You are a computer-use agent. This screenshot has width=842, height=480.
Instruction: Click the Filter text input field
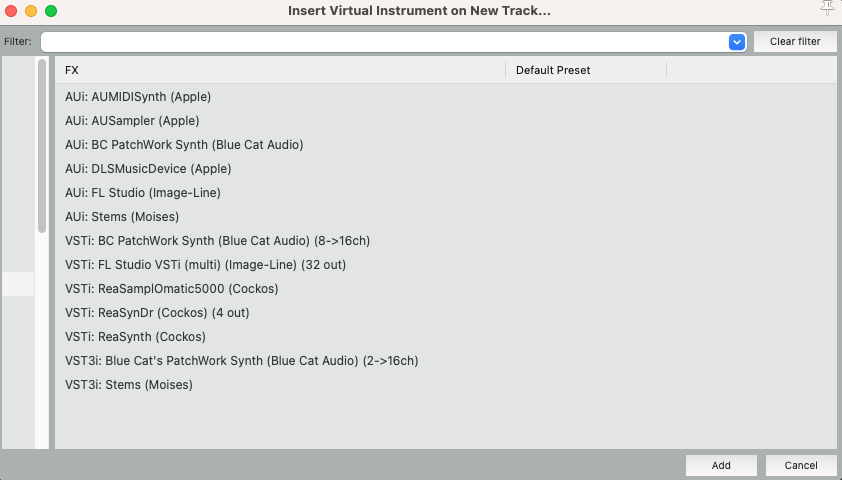click(385, 42)
